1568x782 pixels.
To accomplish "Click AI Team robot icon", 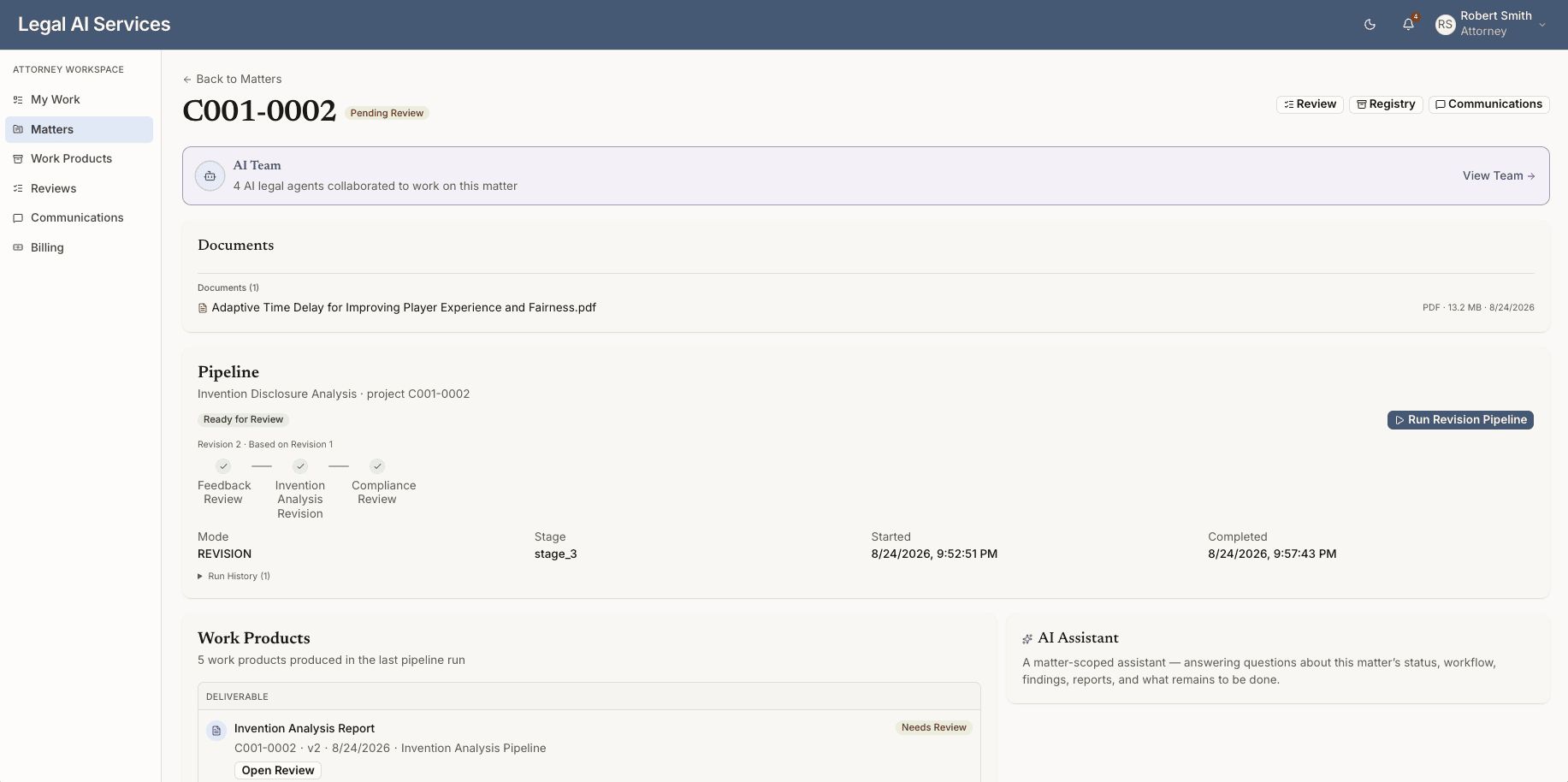I will click(x=210, y=175).
